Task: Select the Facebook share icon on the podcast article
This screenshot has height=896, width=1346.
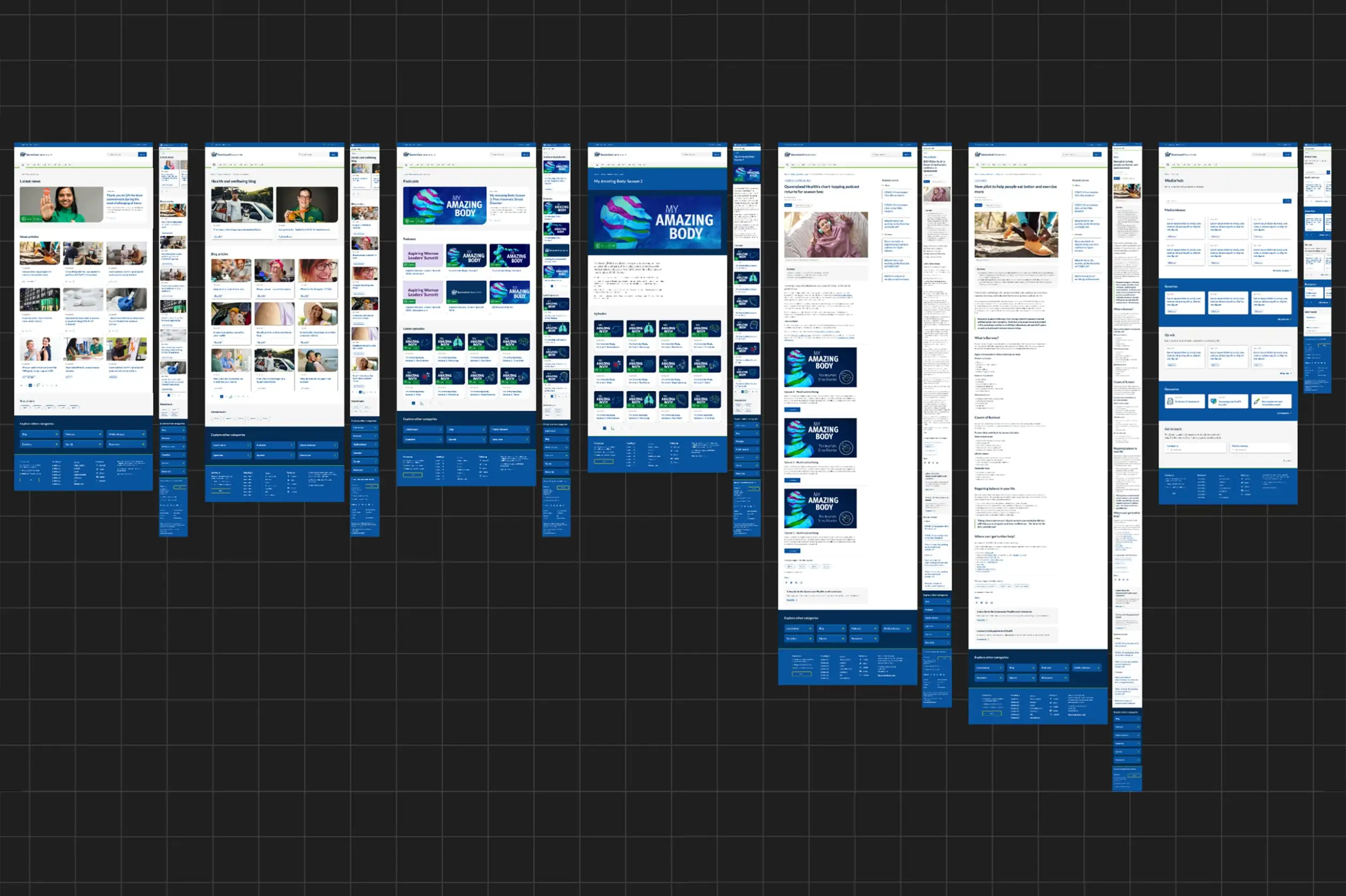Action: (786, 583)
